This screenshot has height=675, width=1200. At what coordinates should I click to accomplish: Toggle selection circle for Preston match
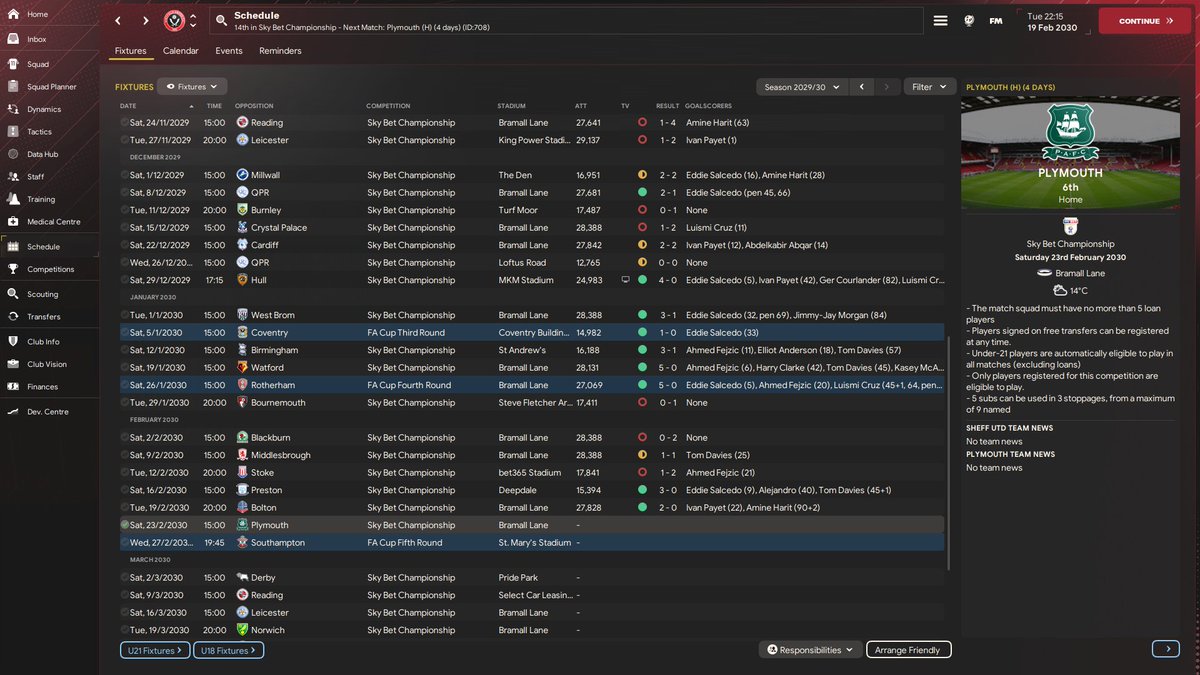point(125,490)
